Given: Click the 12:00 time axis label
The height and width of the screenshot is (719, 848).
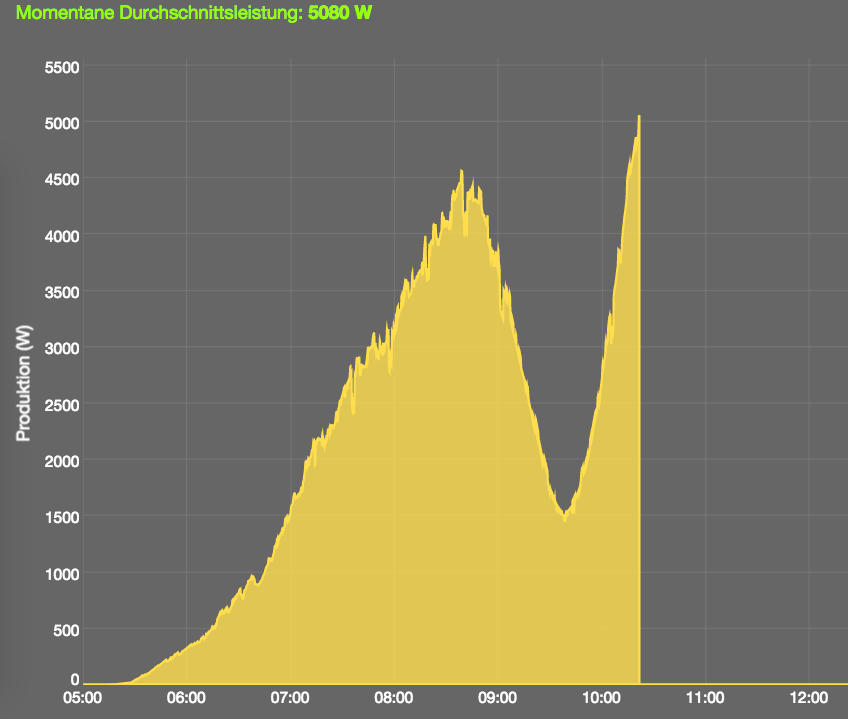Looking at the screenshot, I should (x=809, y=698).
